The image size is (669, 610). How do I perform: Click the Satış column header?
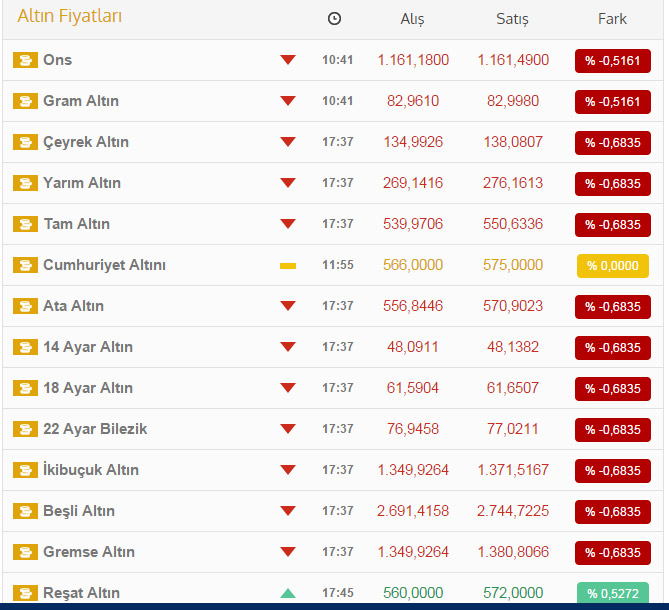point(512,19)
